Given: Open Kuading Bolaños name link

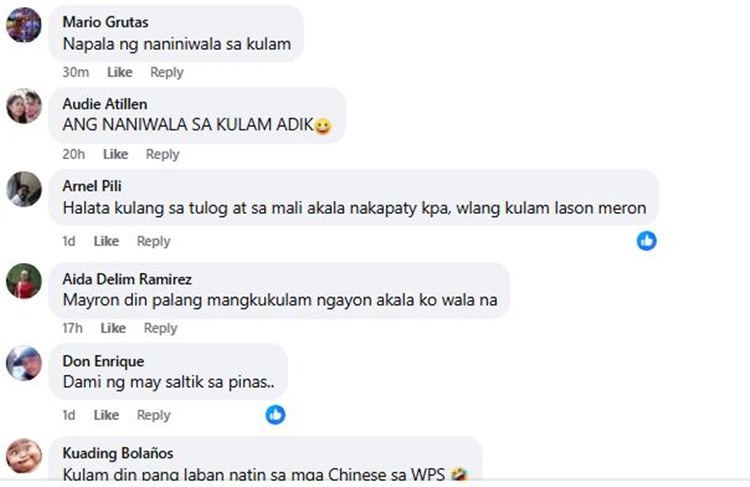Looking at the screenshot, I should [x=118, y=453].
